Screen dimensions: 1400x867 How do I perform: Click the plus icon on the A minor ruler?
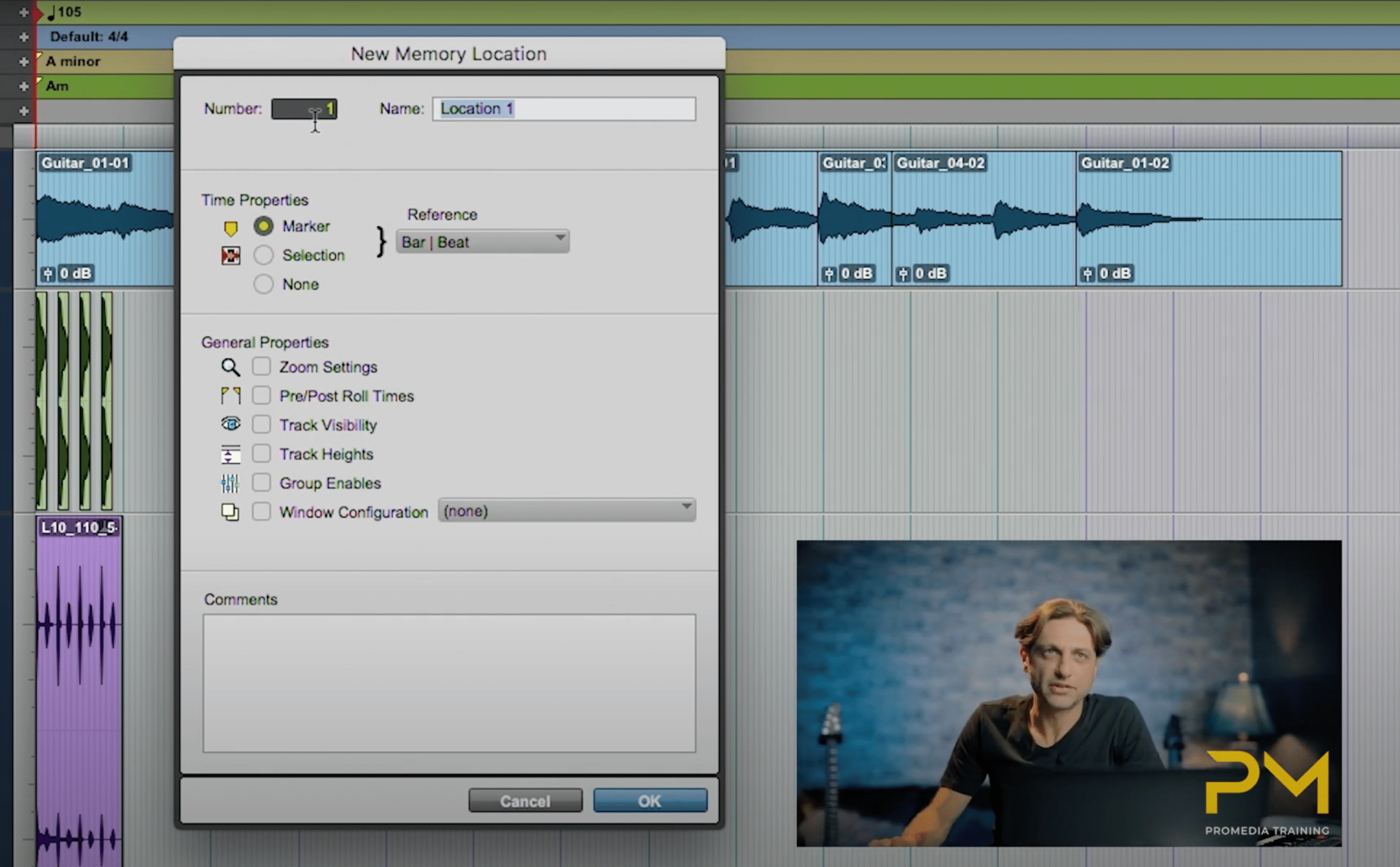click(x=23, y=61)
